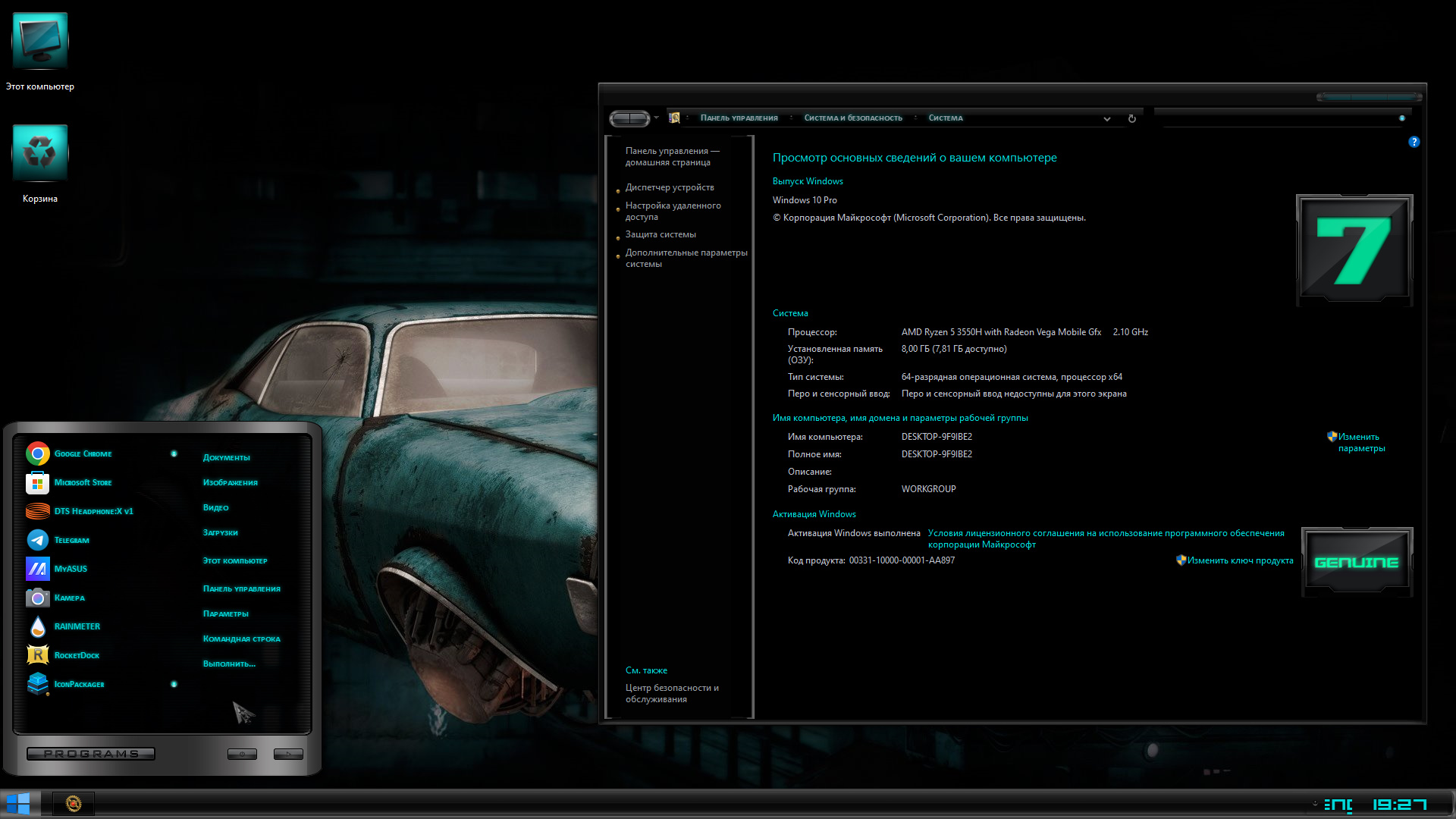Viewport: 1456px width, 819px height.
Task: Refresh the control panel address bar
Action: pyautogui.click(x=1131, y=118)
